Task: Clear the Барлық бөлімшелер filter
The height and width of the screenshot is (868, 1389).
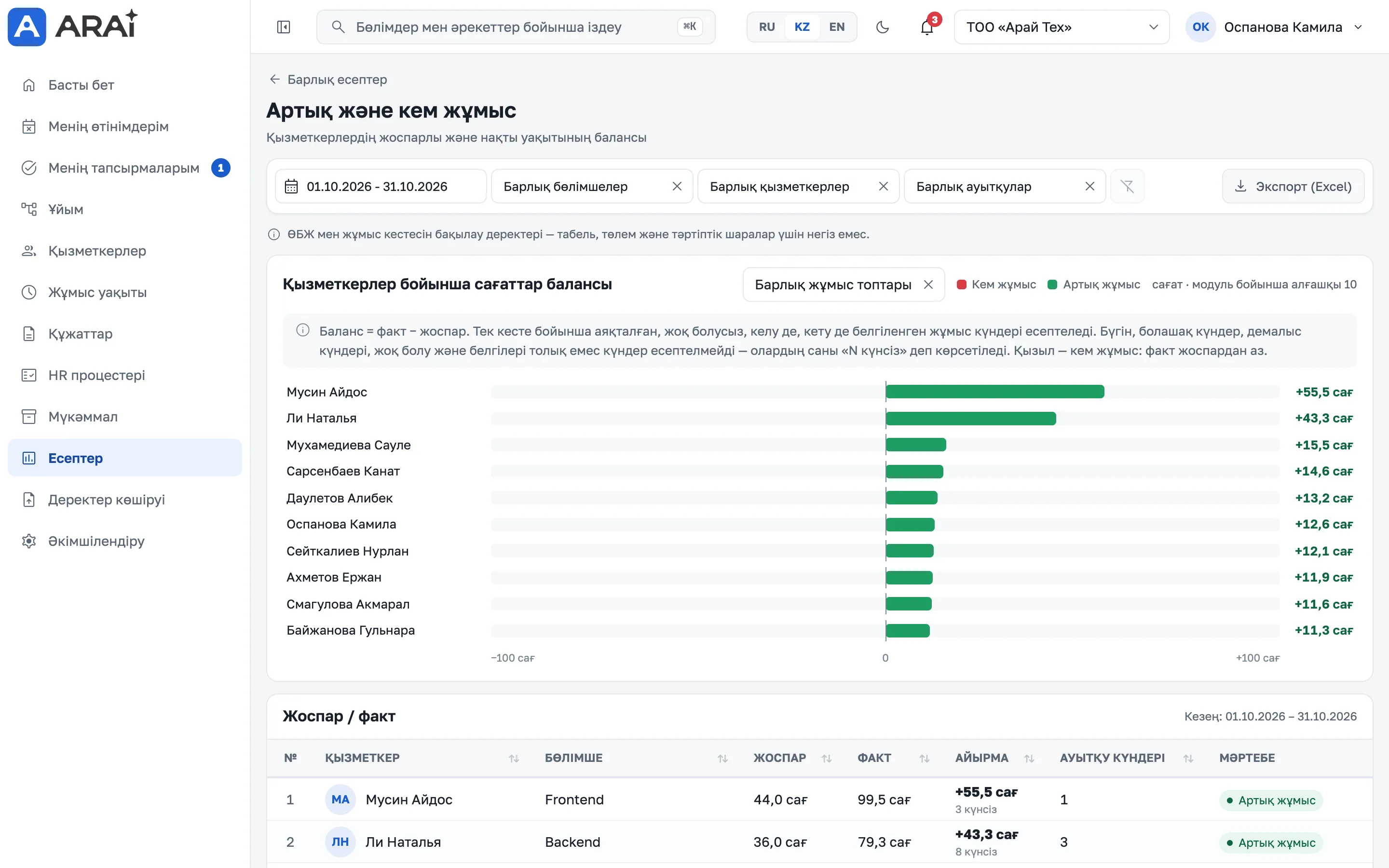Action: click(677, 186)
